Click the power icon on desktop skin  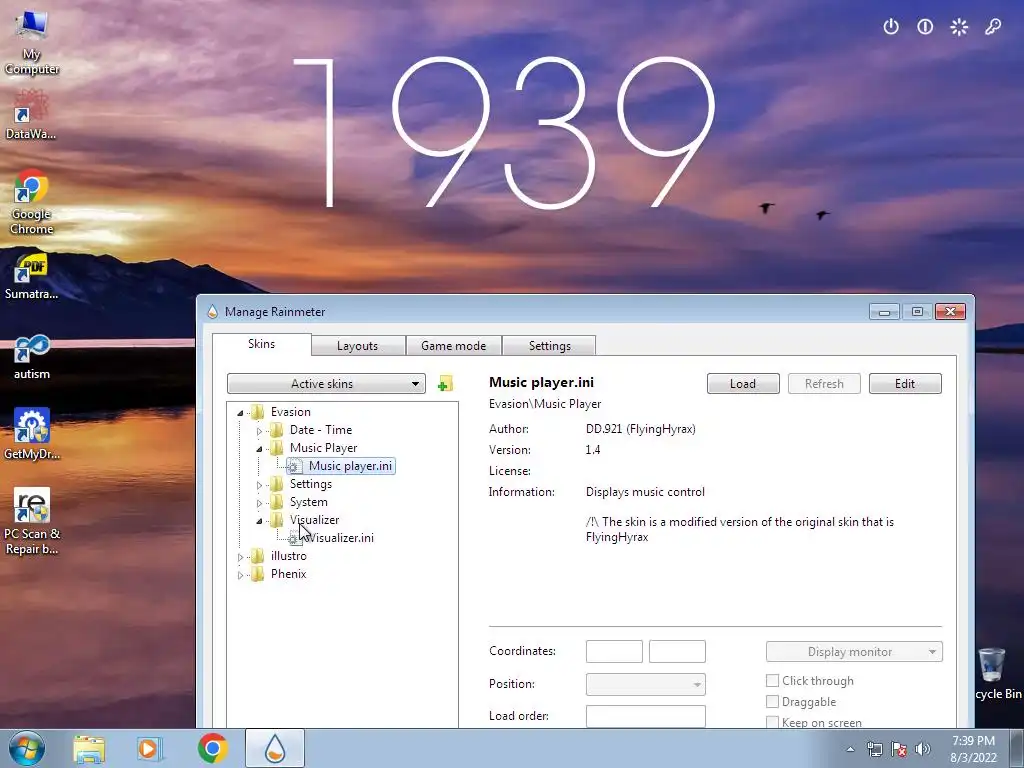point(891,27)
